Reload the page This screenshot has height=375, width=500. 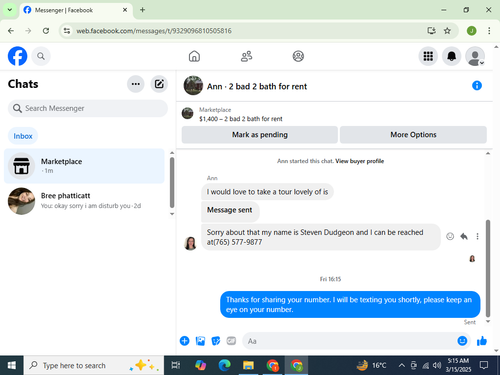pos(46,31)
